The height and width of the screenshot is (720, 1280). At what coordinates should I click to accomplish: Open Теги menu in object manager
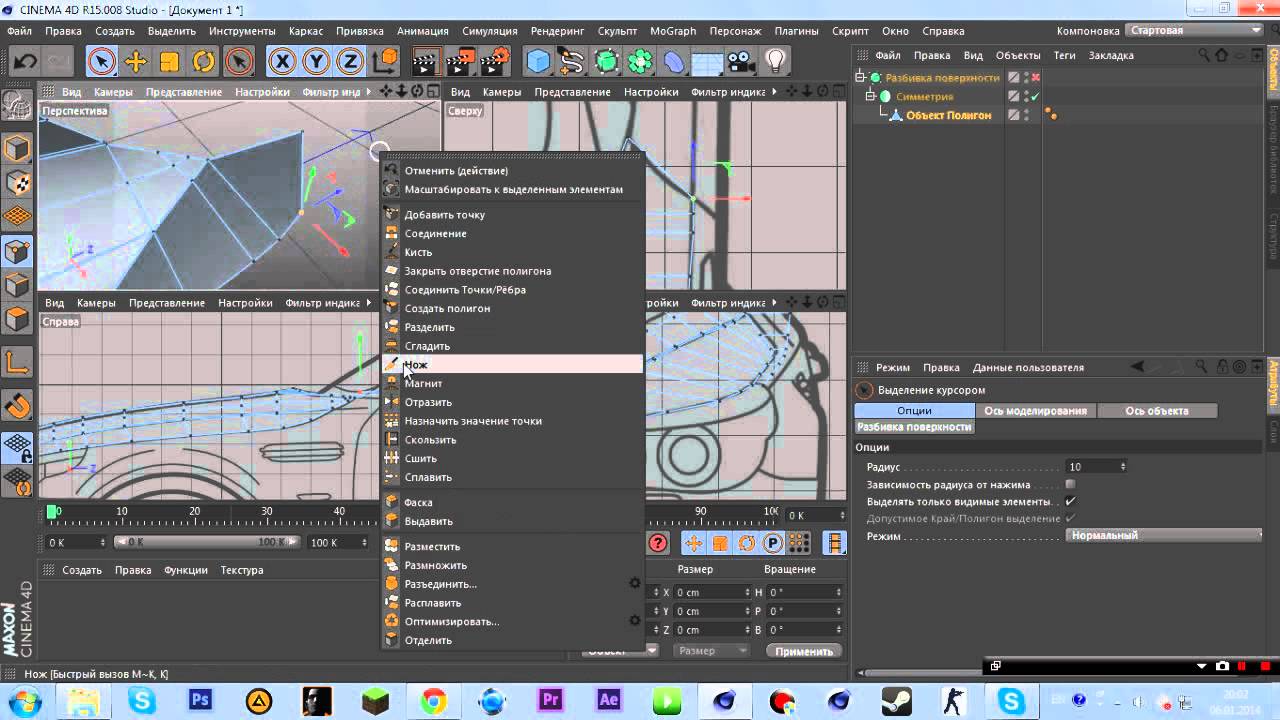pyautogui.click(x=1064, y=55)
